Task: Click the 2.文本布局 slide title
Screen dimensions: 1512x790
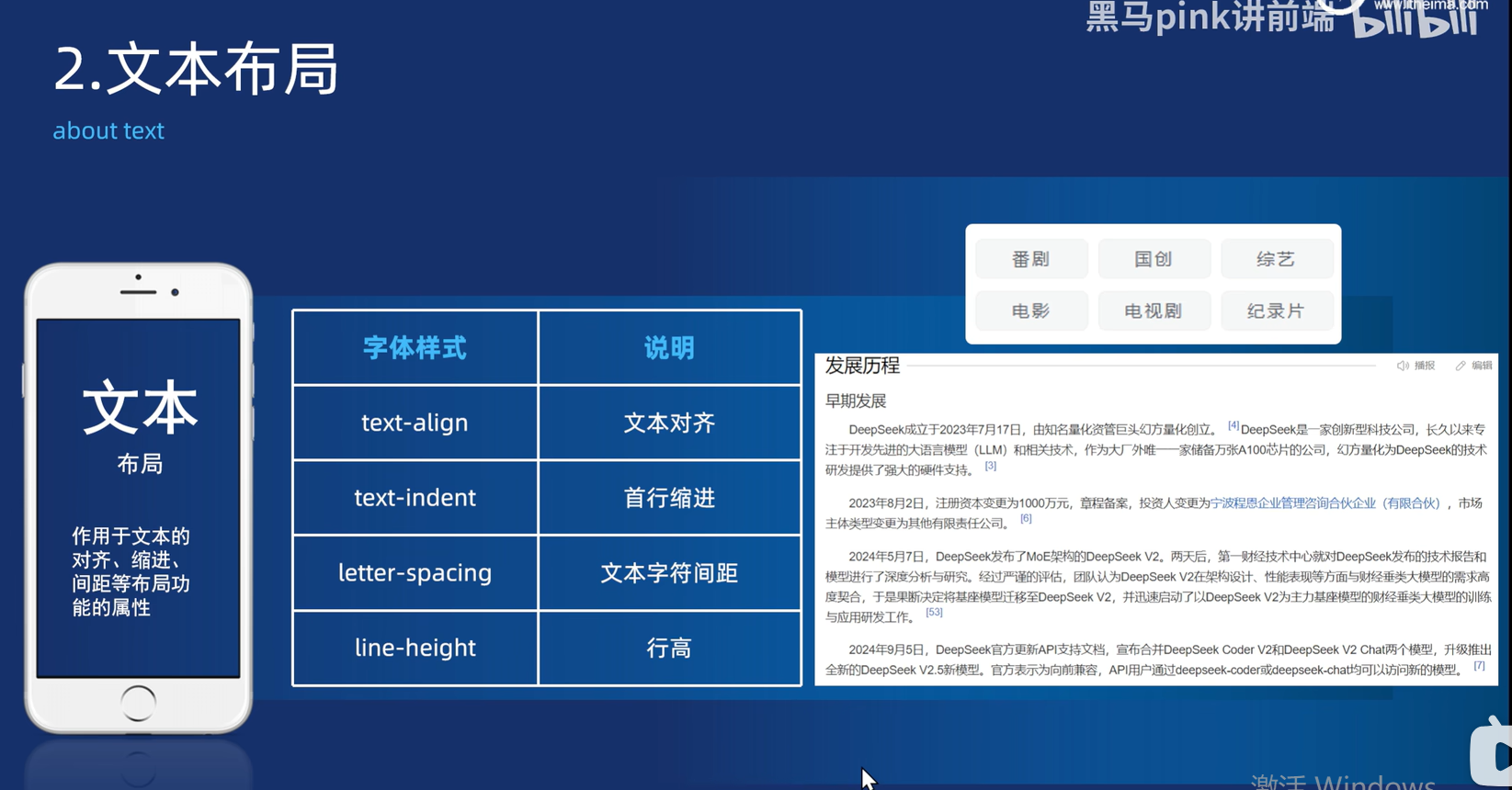Action: point(196,69)
